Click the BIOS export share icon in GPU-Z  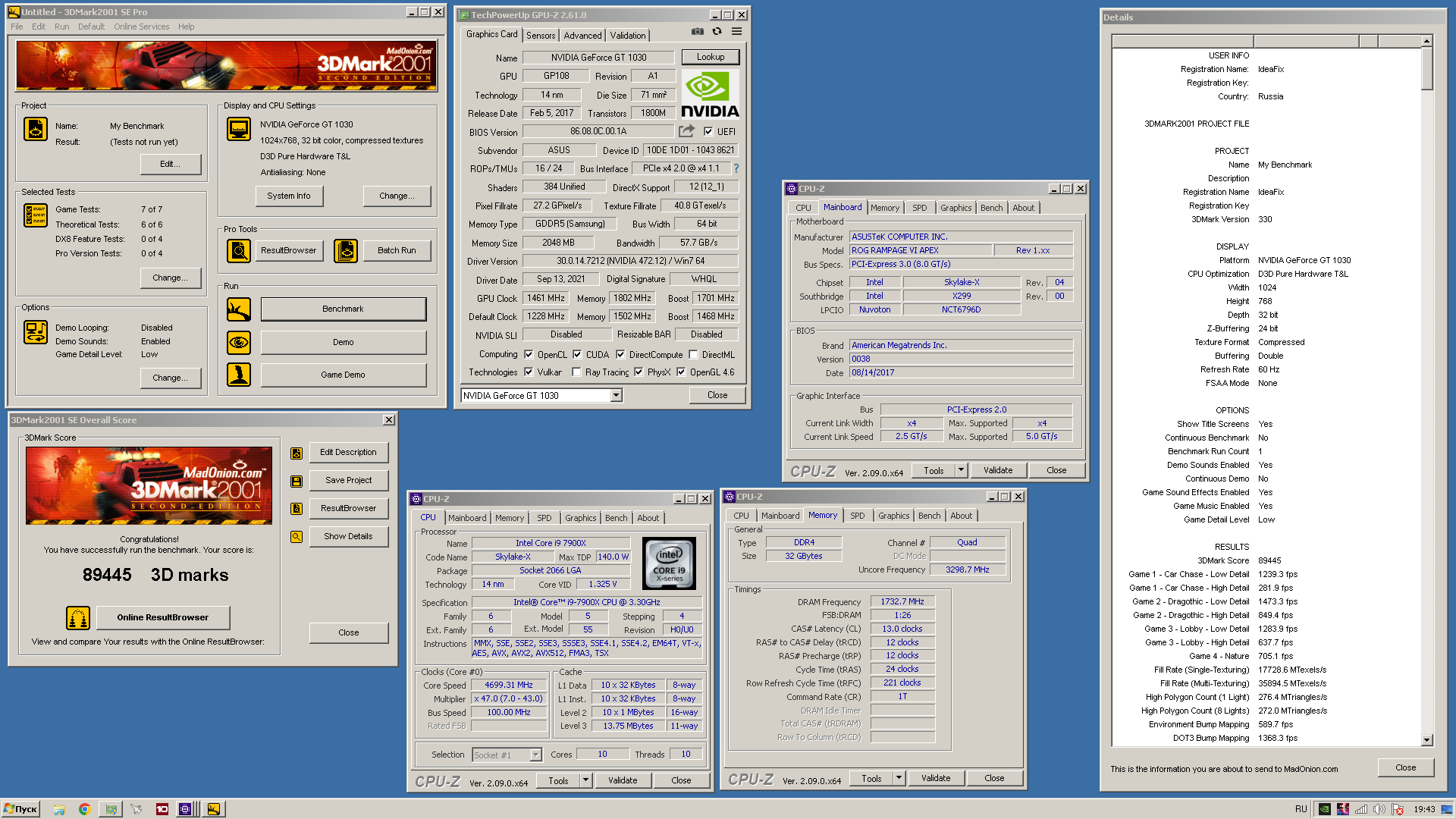click(x=686, y=131)
